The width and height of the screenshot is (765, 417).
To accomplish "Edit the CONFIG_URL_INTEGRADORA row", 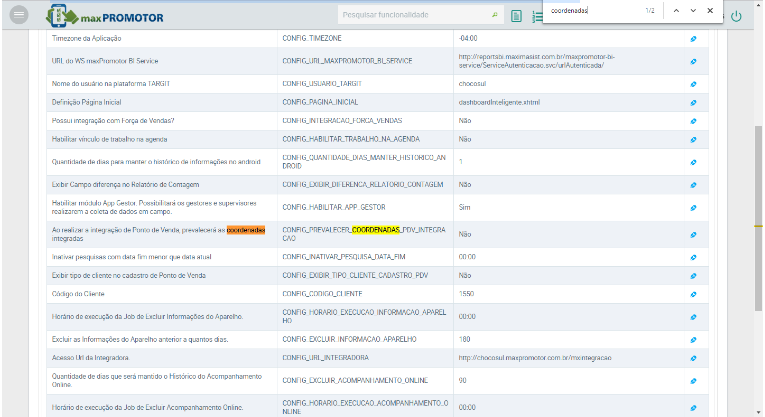I will click(x=693, y=357).
